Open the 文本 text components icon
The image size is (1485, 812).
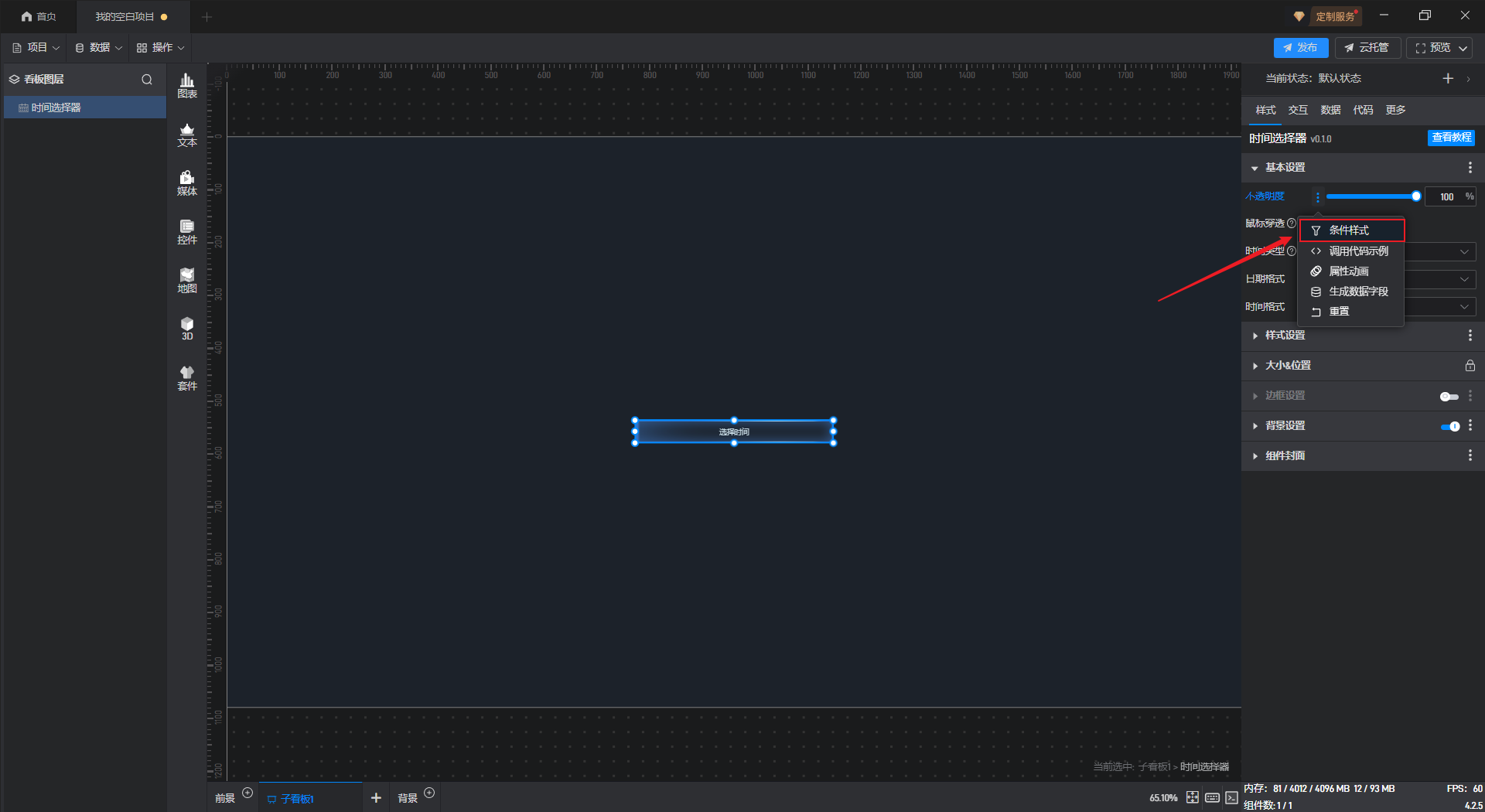pos(187,135)
